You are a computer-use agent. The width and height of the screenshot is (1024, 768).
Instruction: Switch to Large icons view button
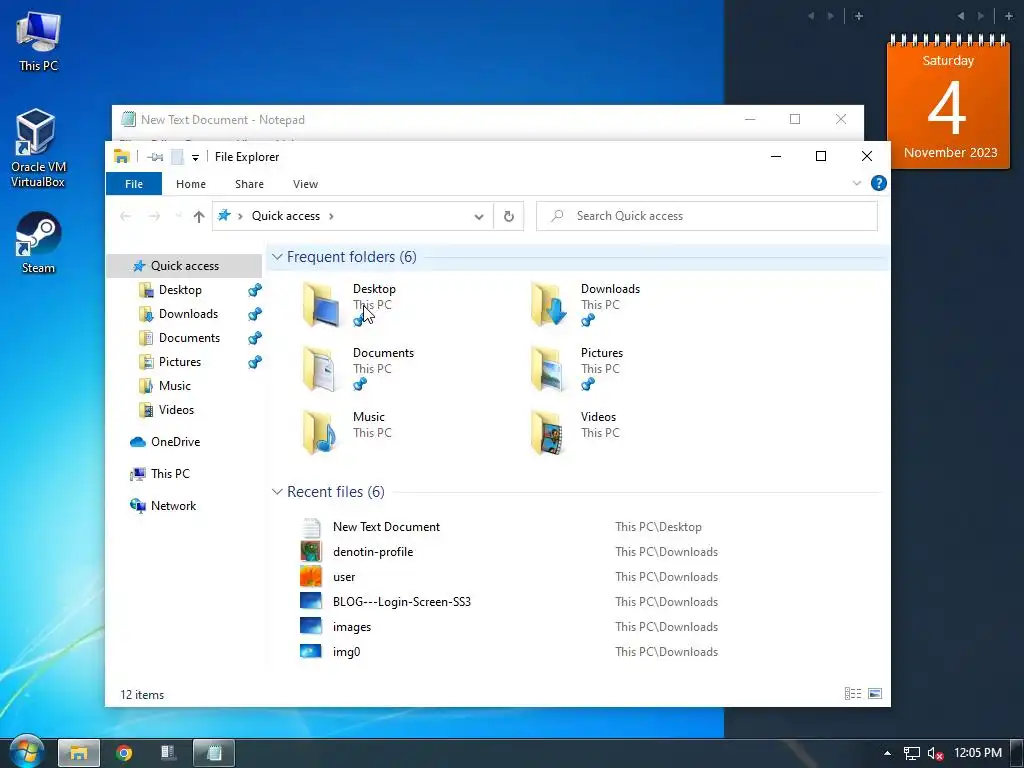875,694
